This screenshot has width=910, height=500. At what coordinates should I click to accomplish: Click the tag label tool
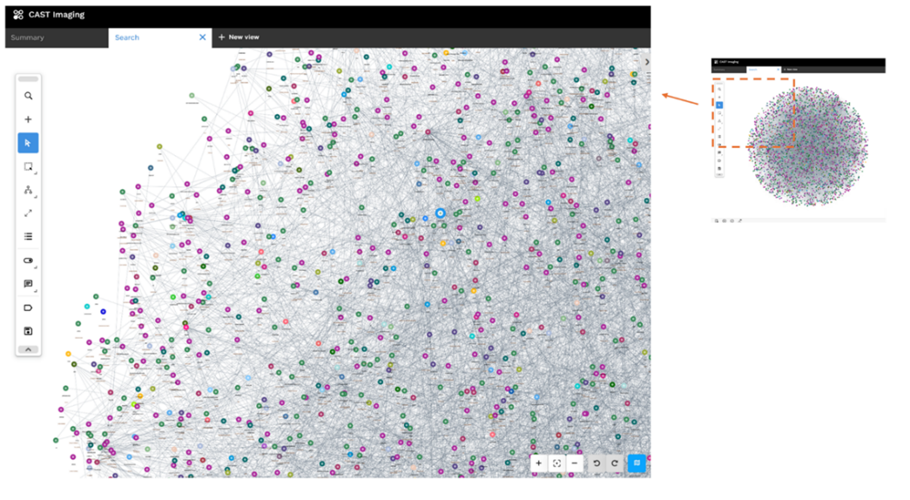pos(28,308)
